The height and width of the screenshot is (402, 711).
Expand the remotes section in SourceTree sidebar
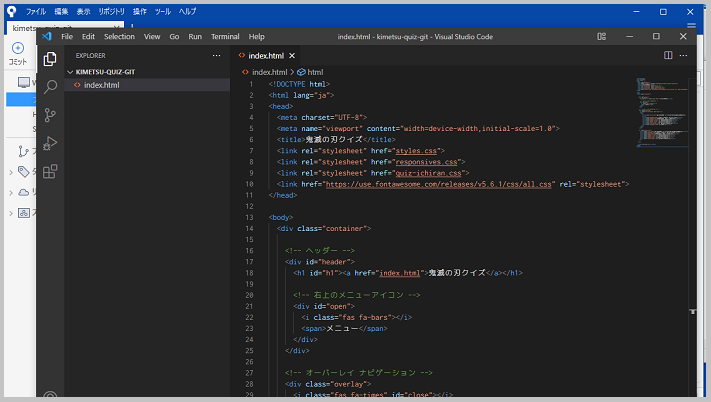pyautogui.click(x=11, y=193)
